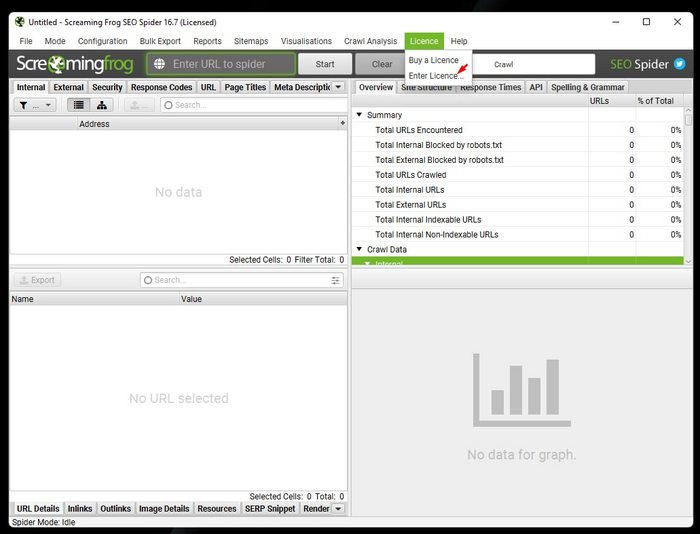Select Total URLs Crawled row
700x534 pixels.
click(x=518, y=175)
